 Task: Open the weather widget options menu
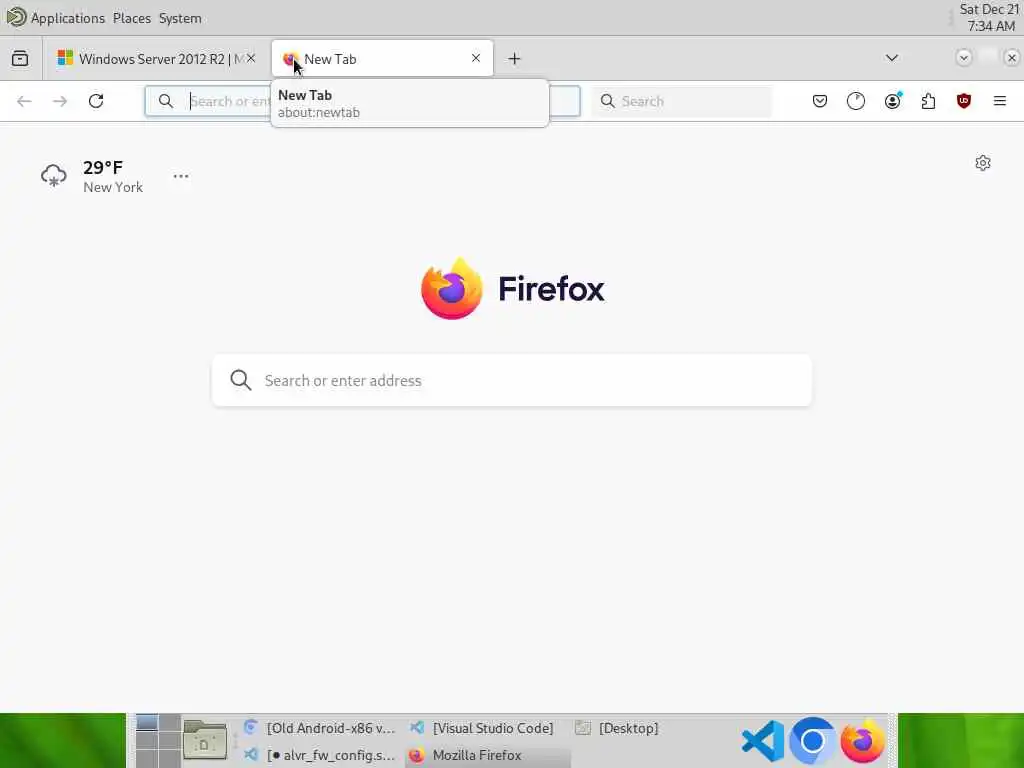click(181, 176)
